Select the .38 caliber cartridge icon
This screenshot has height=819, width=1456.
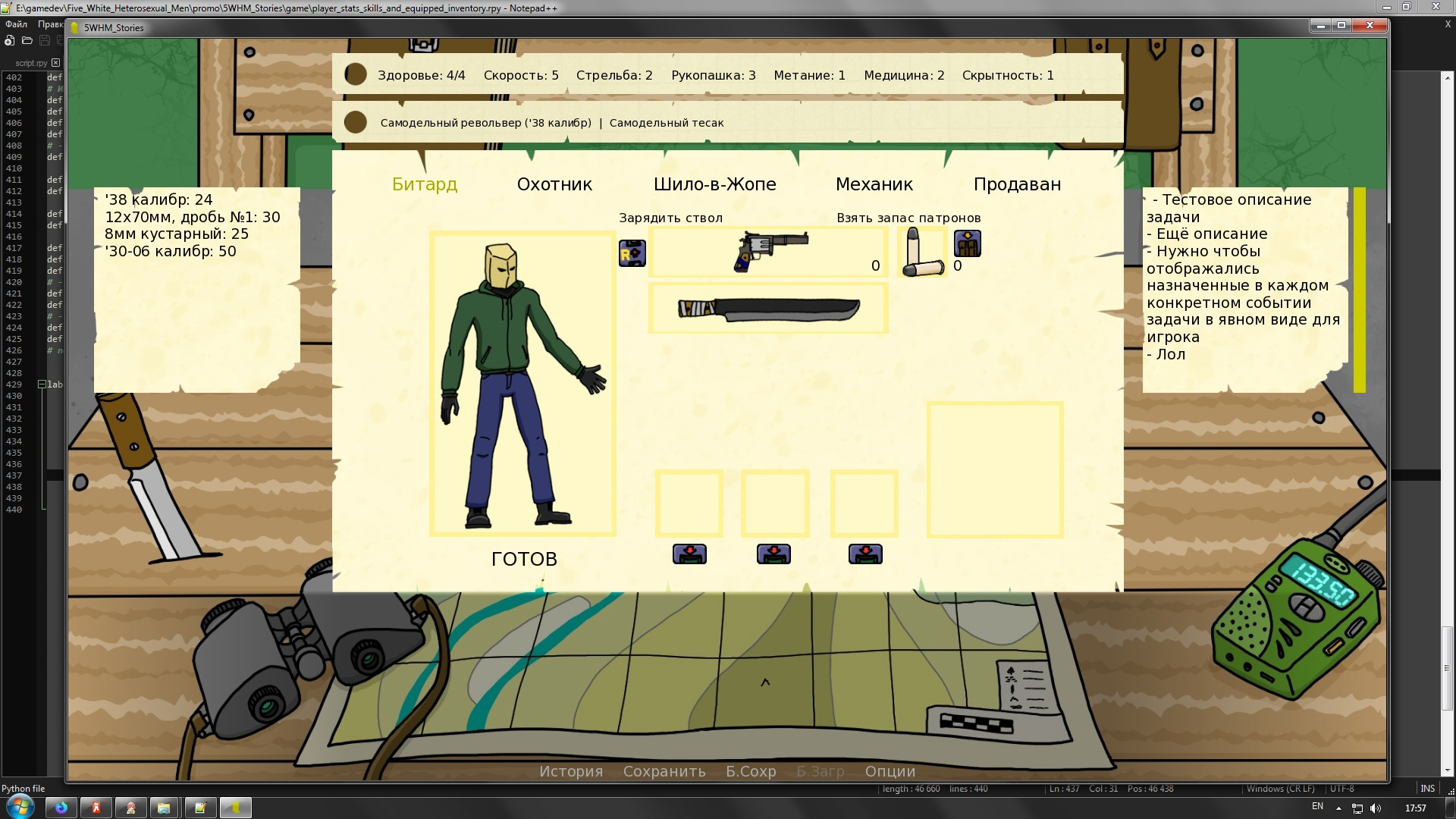[922, 253]
